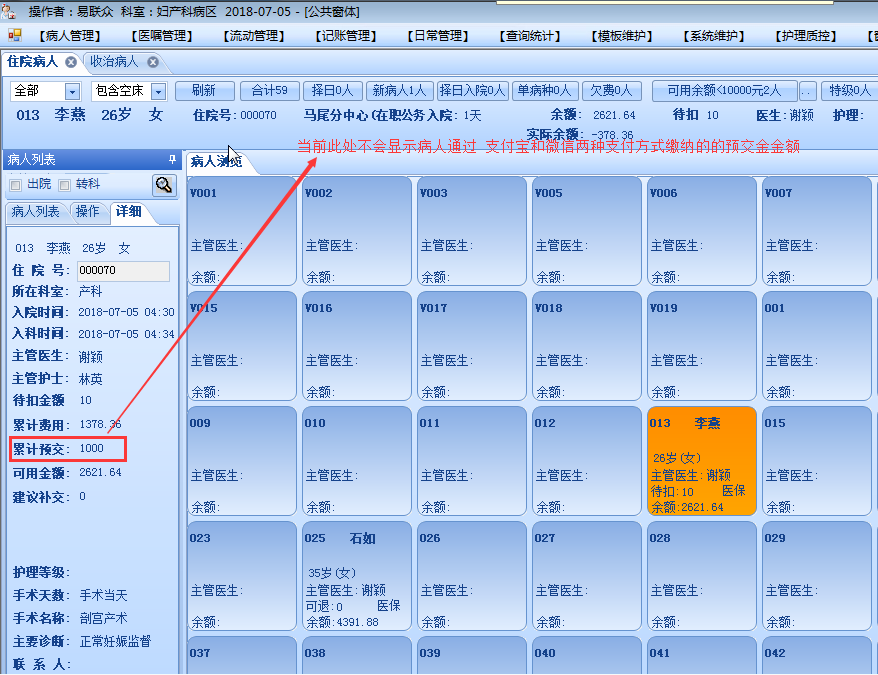
Task: Switch to the 收治病人 tab
Action: coord(114,62)
